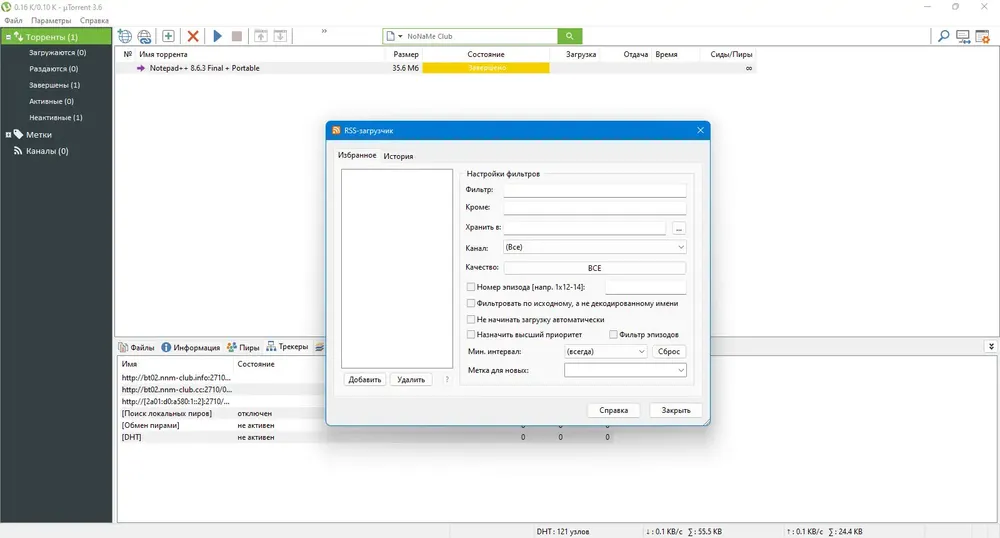Switch to the 'История' tab
Screen dimensions: 1000x538
click(398, 156)
